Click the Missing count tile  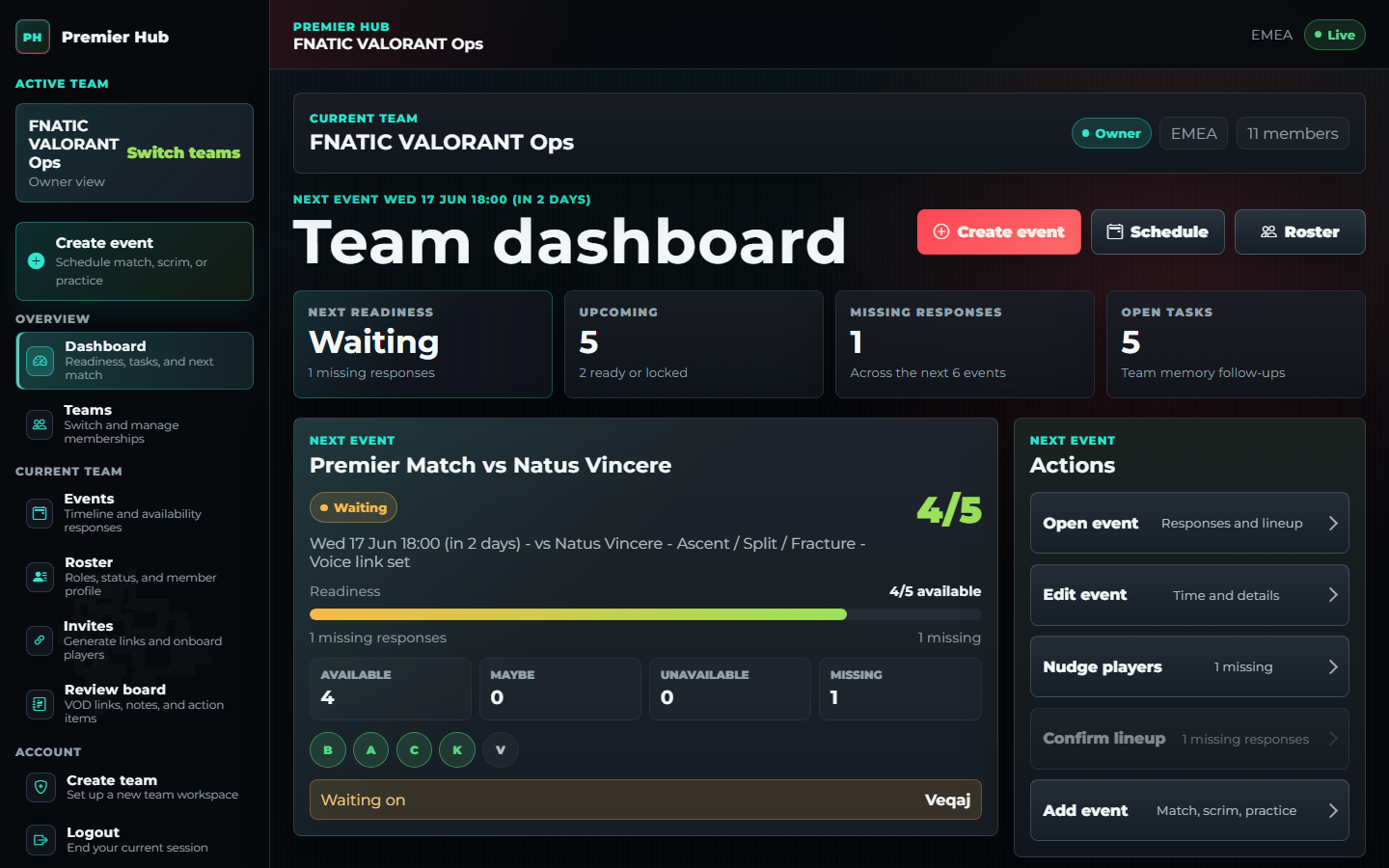[x=900, y=689]
